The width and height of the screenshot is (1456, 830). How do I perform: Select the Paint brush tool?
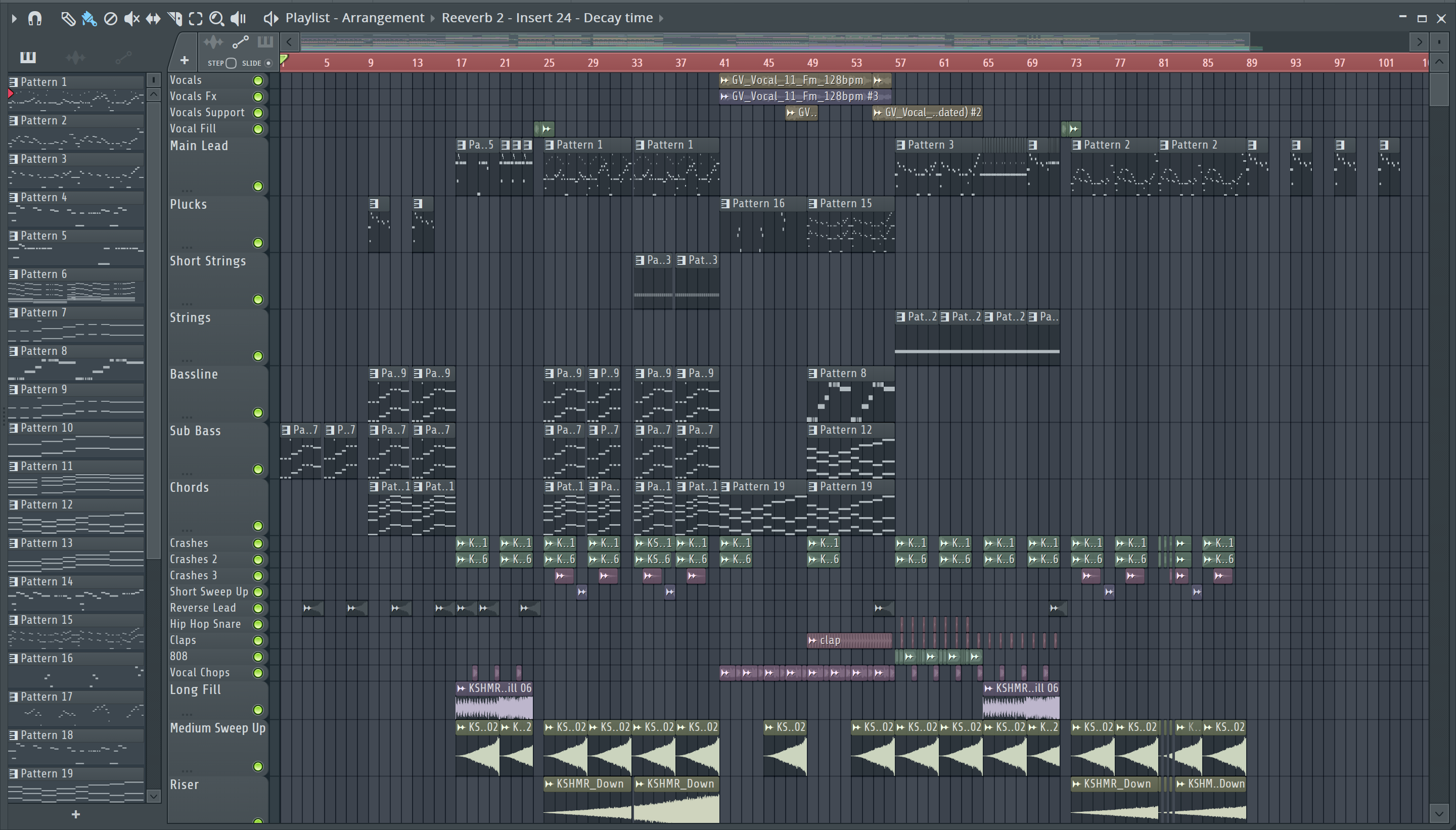click(89, 19)
